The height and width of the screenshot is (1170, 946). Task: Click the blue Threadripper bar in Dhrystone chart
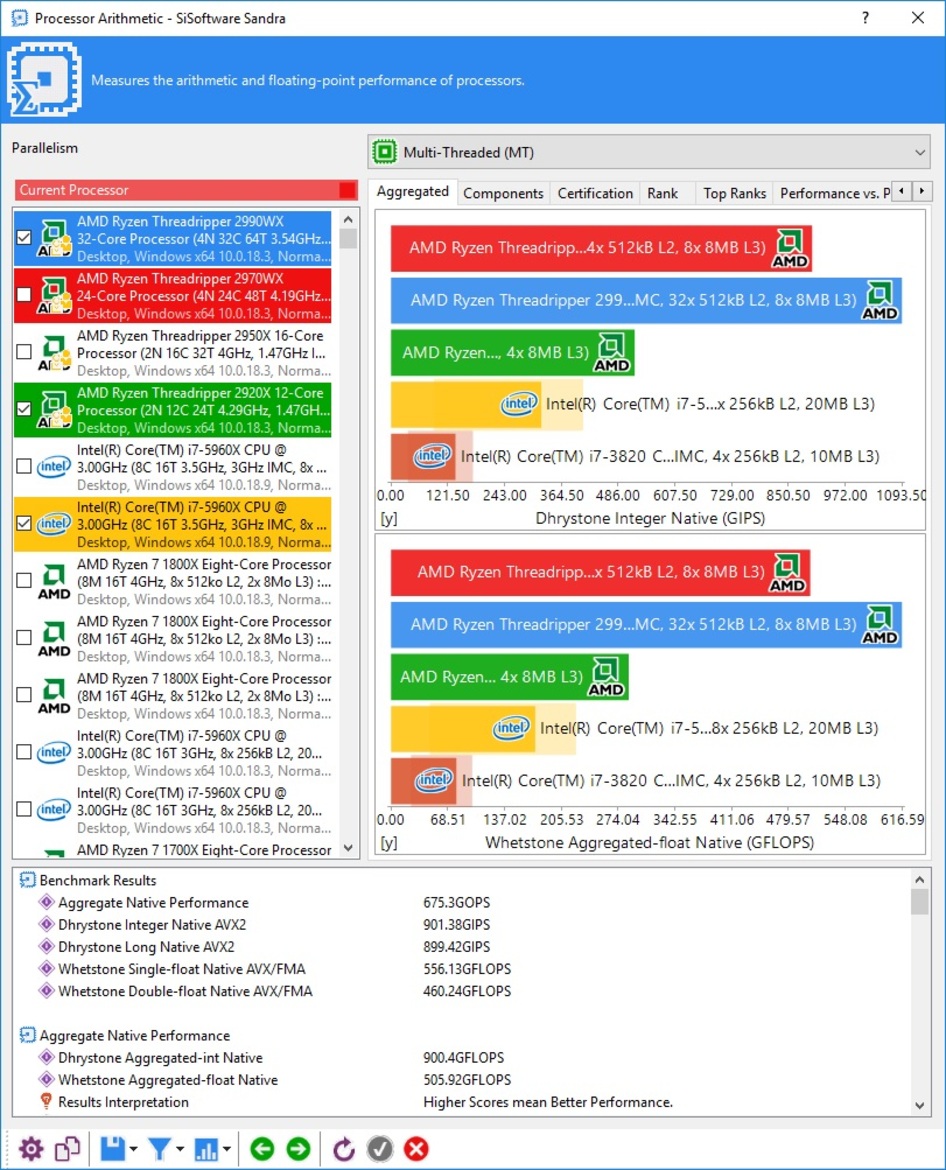(646, 301)
